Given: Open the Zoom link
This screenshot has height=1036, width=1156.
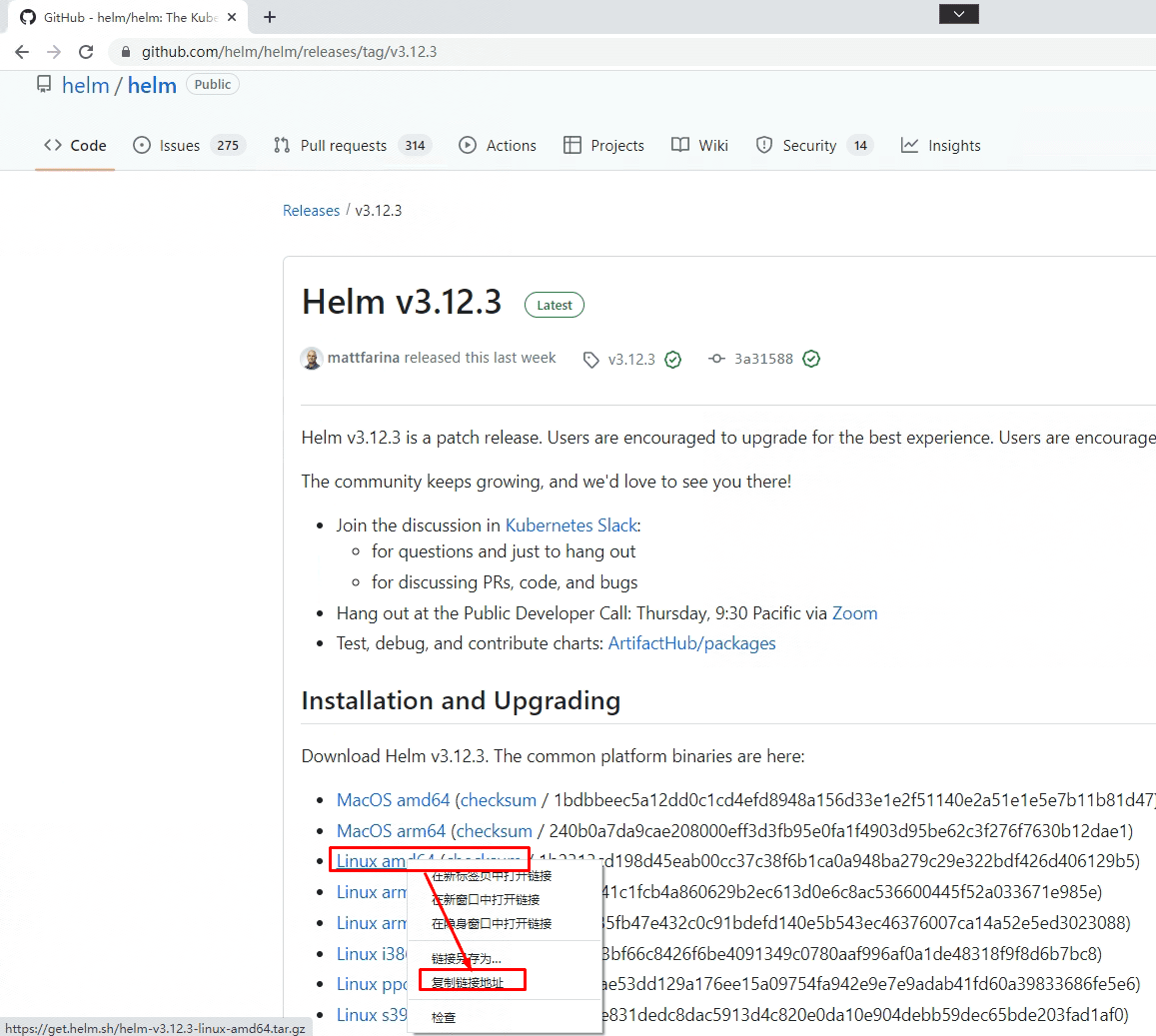Looking at the screenshot, I should tap(854, 612).
